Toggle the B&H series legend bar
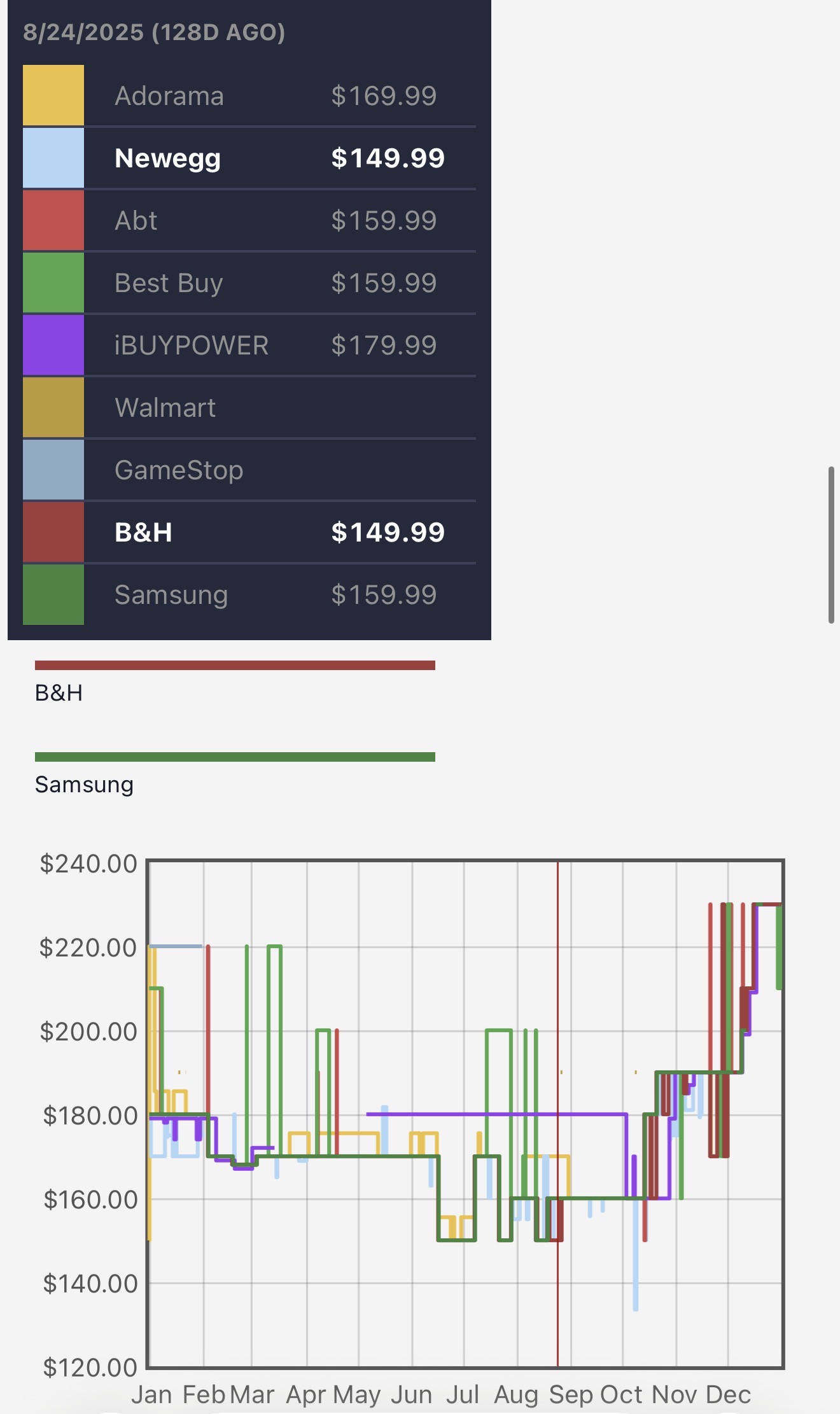This screenshot has height=1414, width=840. (x=235, y=665)
